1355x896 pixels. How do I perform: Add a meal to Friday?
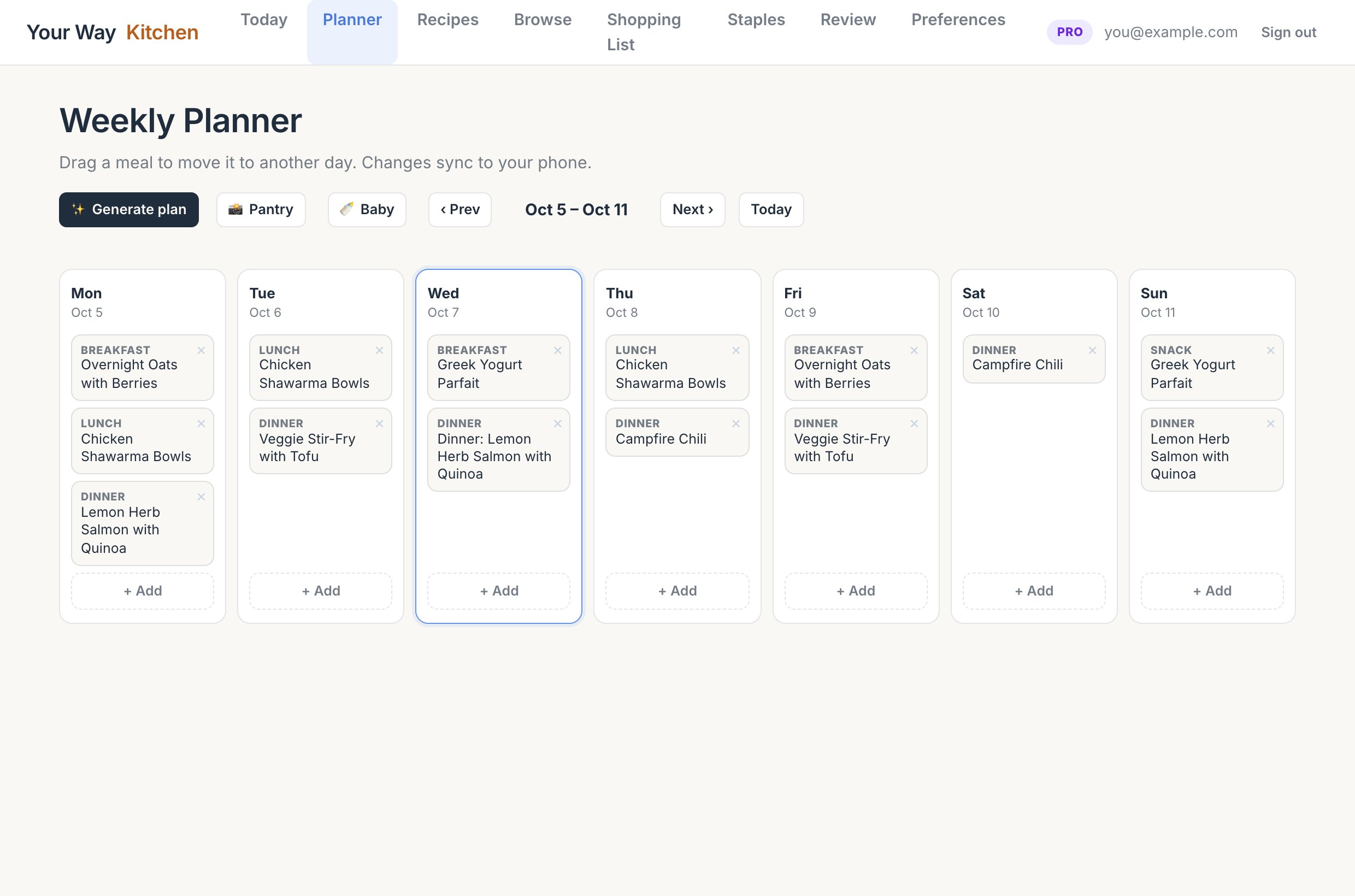tap(856, 591)
